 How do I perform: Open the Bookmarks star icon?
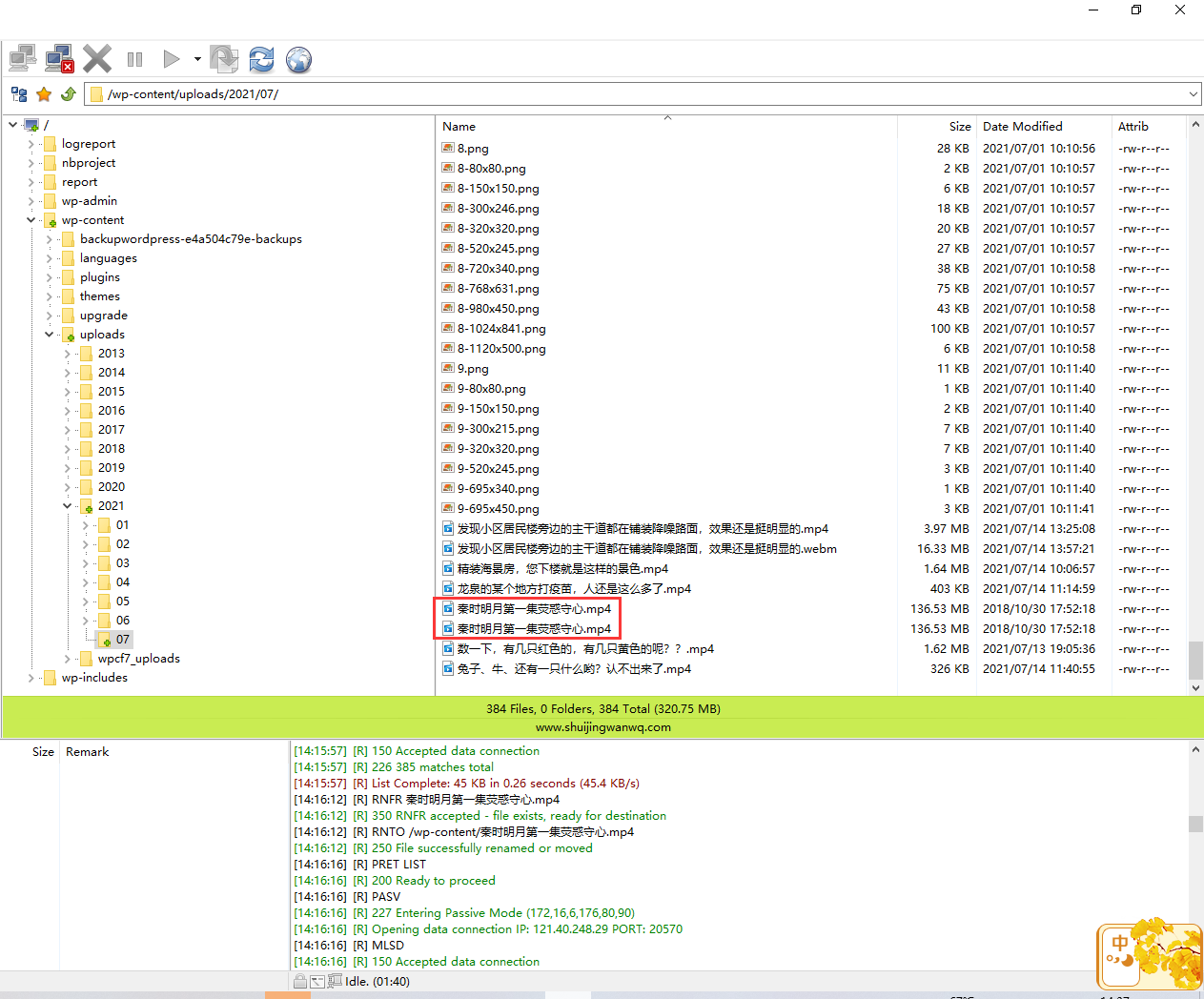(44, 94)
